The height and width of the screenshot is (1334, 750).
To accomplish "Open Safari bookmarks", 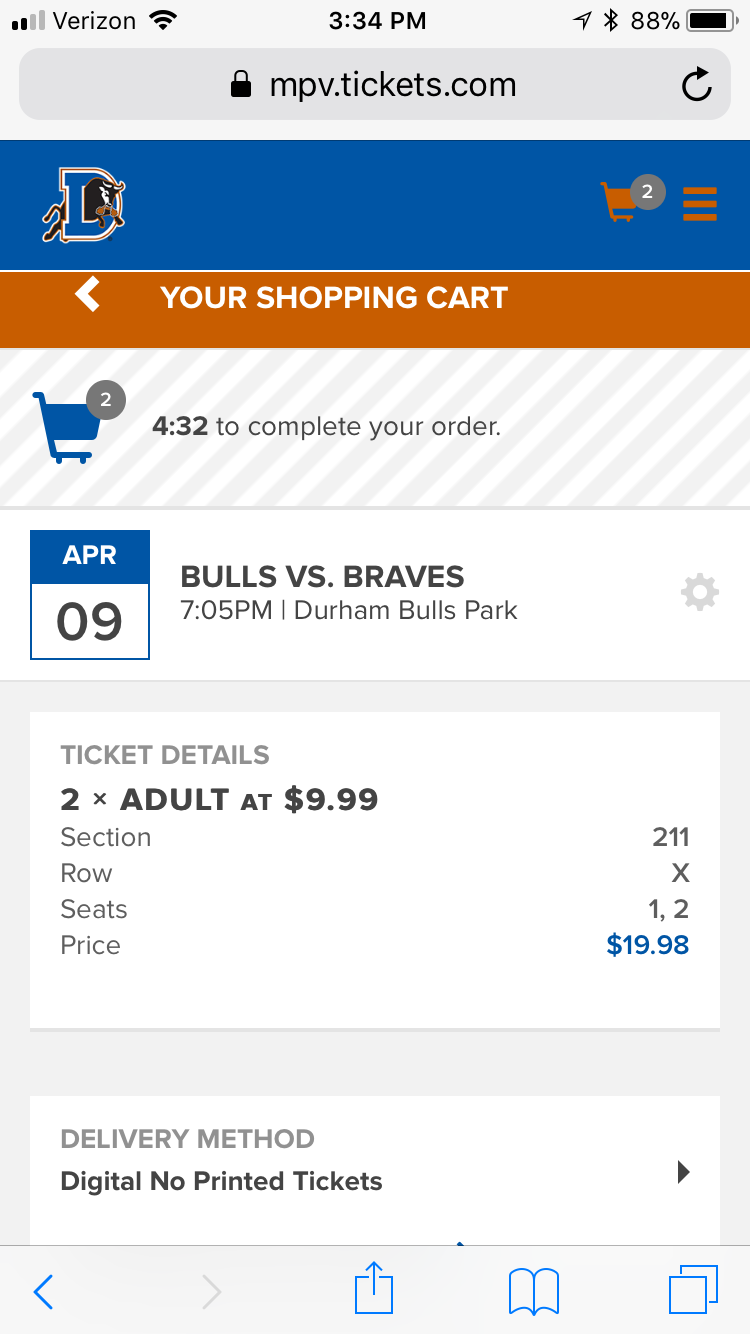I will pos(534,1290).
